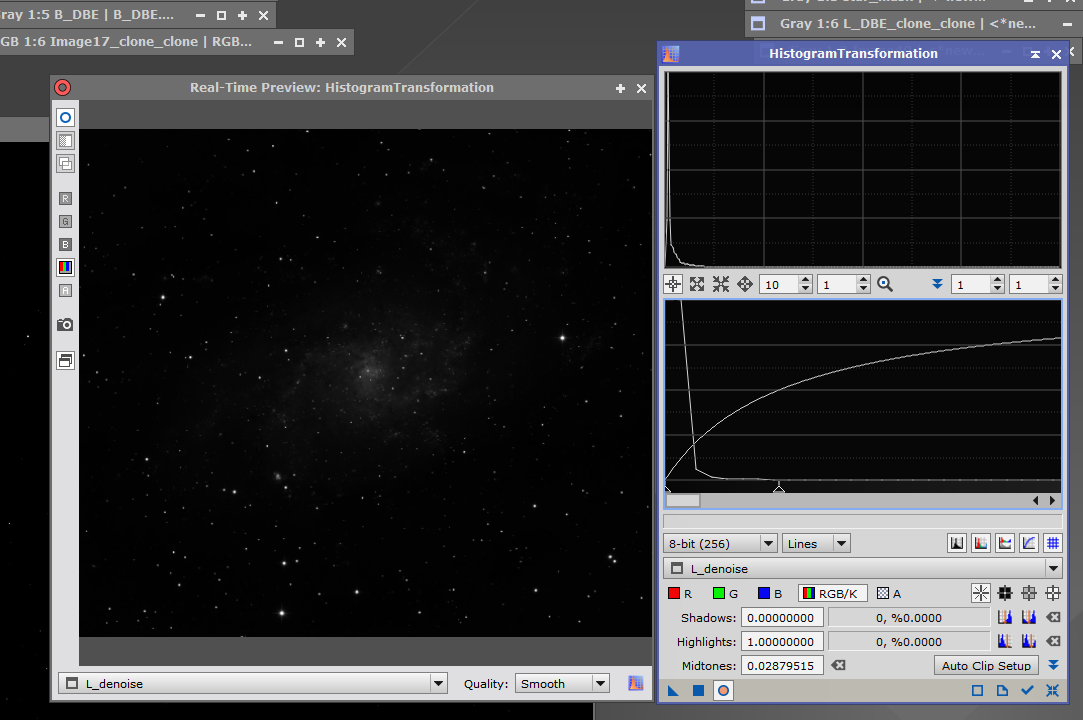Select the histogram zoom magnifier tool

coord(884,284)
